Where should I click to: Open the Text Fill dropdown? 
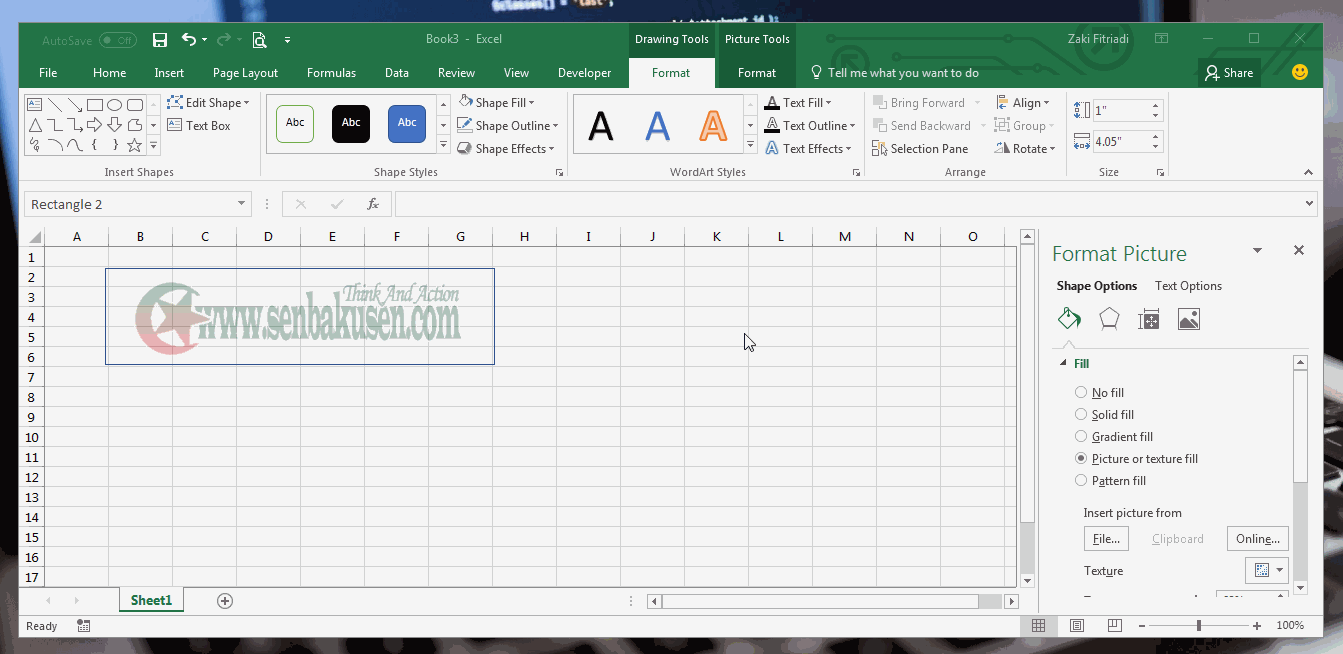798,103
